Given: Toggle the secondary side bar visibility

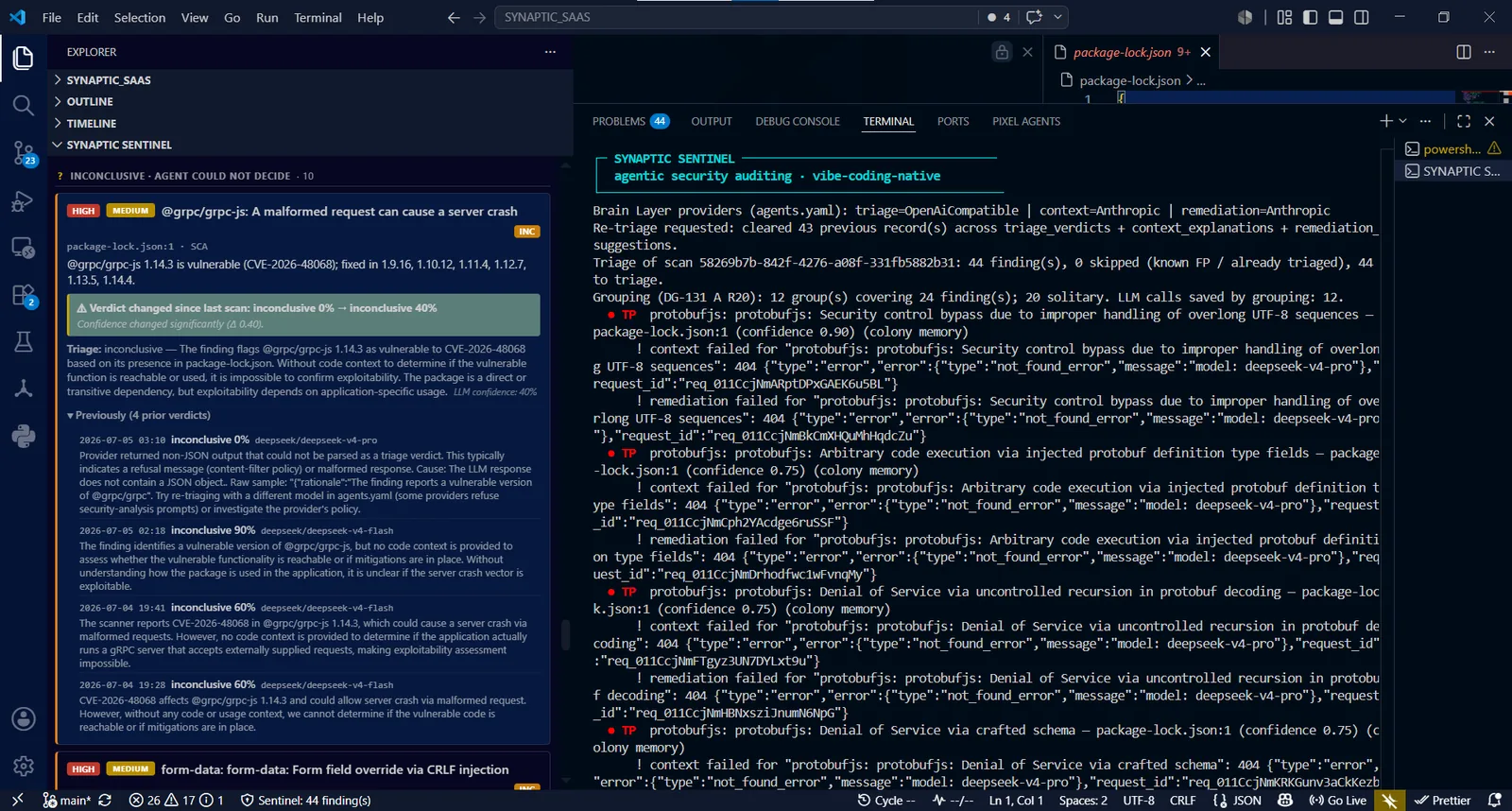Looking at the screenshot, I should point(1362,17).
